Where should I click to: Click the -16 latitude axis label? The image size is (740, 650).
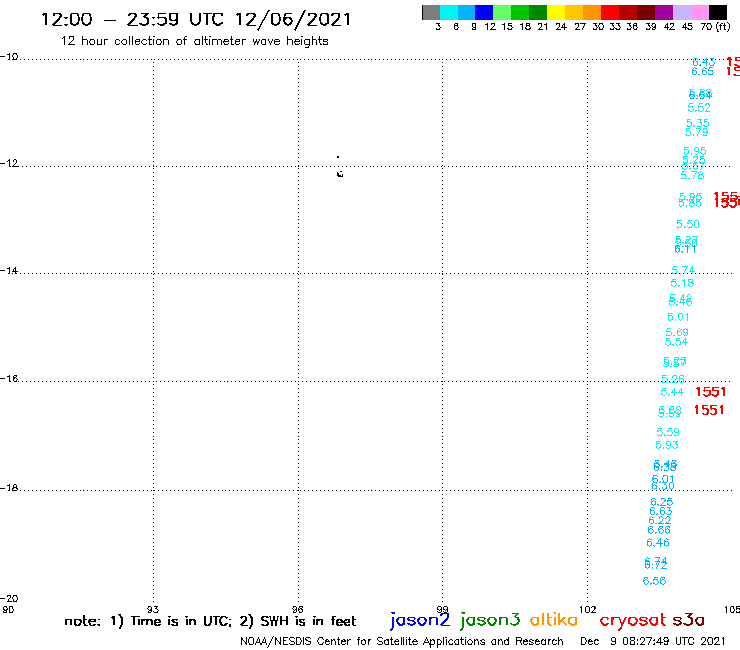pos(9,379)
